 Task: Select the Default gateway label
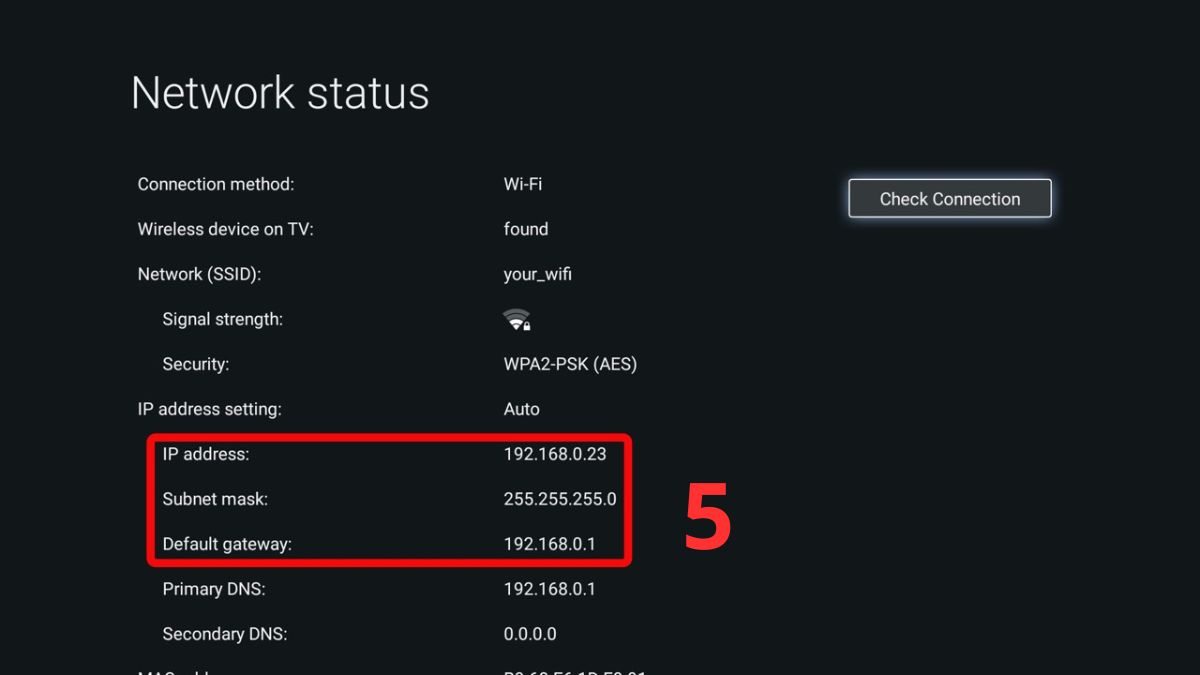point(227,544)
